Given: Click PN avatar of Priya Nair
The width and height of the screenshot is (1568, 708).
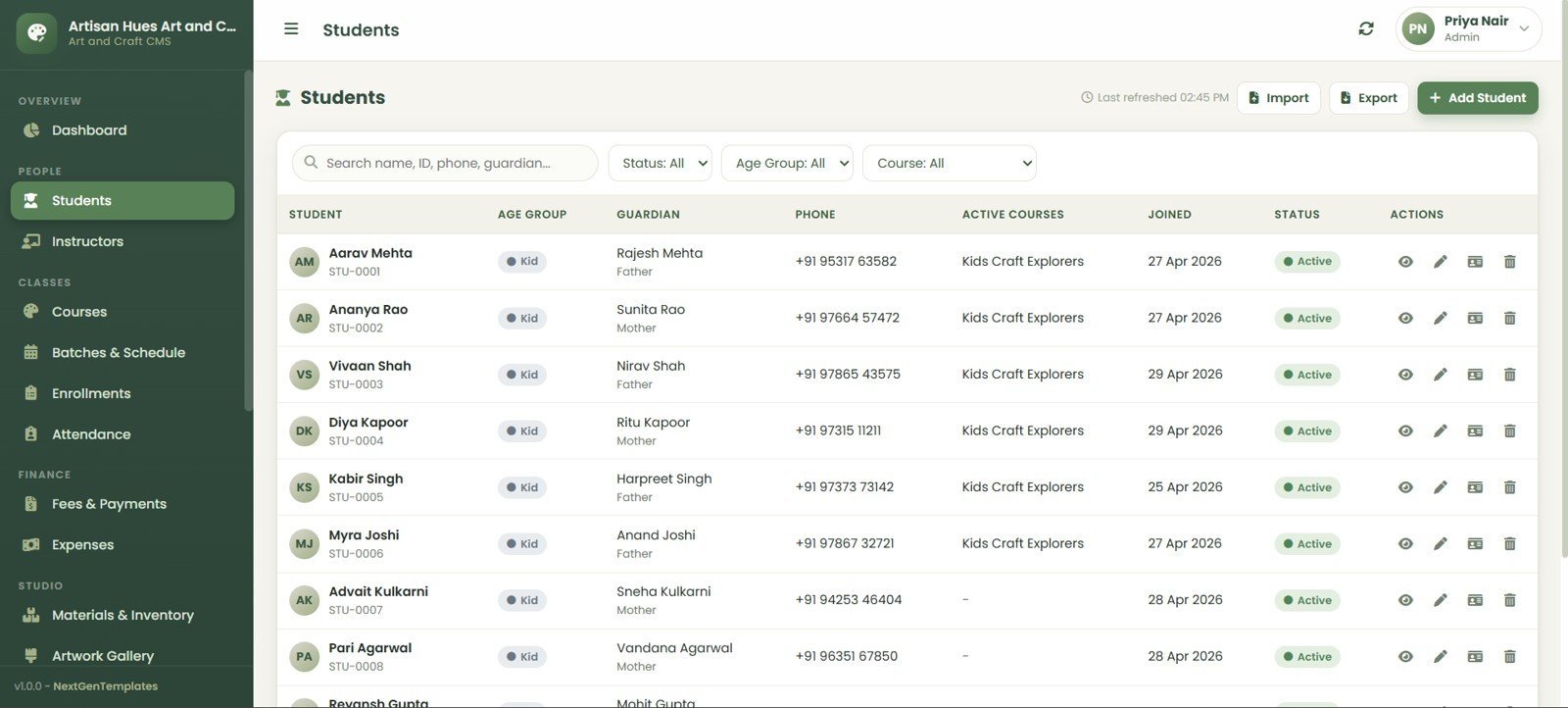Looking at the screenshot, I should [x=1418, y=29].
